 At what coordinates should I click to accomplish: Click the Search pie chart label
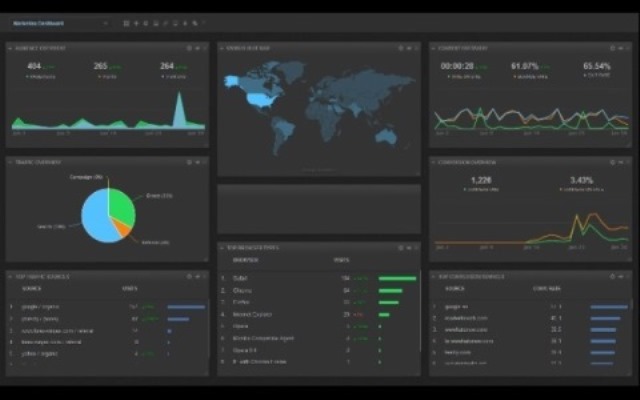[x=51, y=226]
